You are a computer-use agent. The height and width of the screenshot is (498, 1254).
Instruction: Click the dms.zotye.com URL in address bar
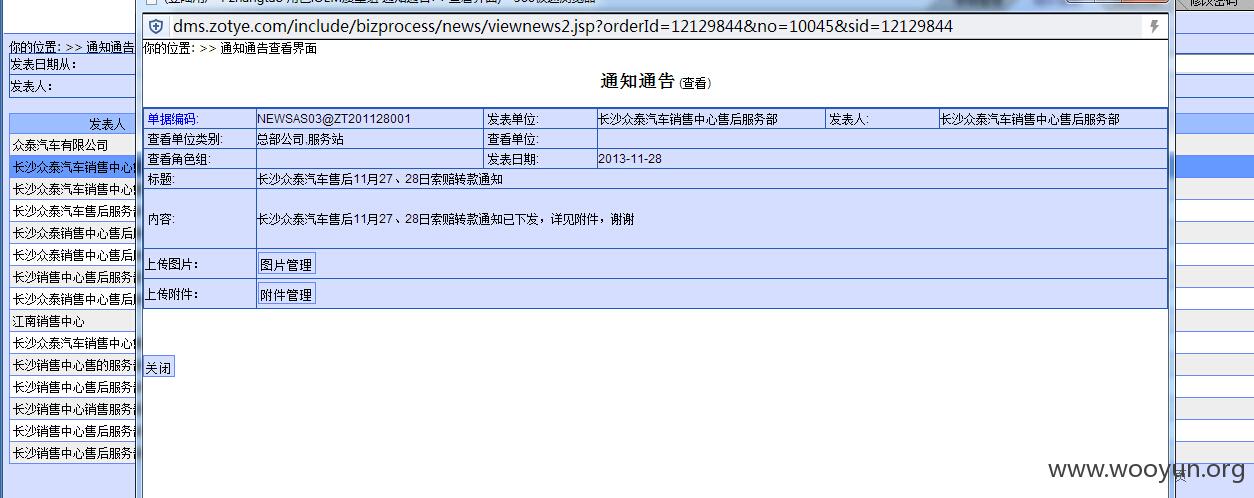coord(563,27)
